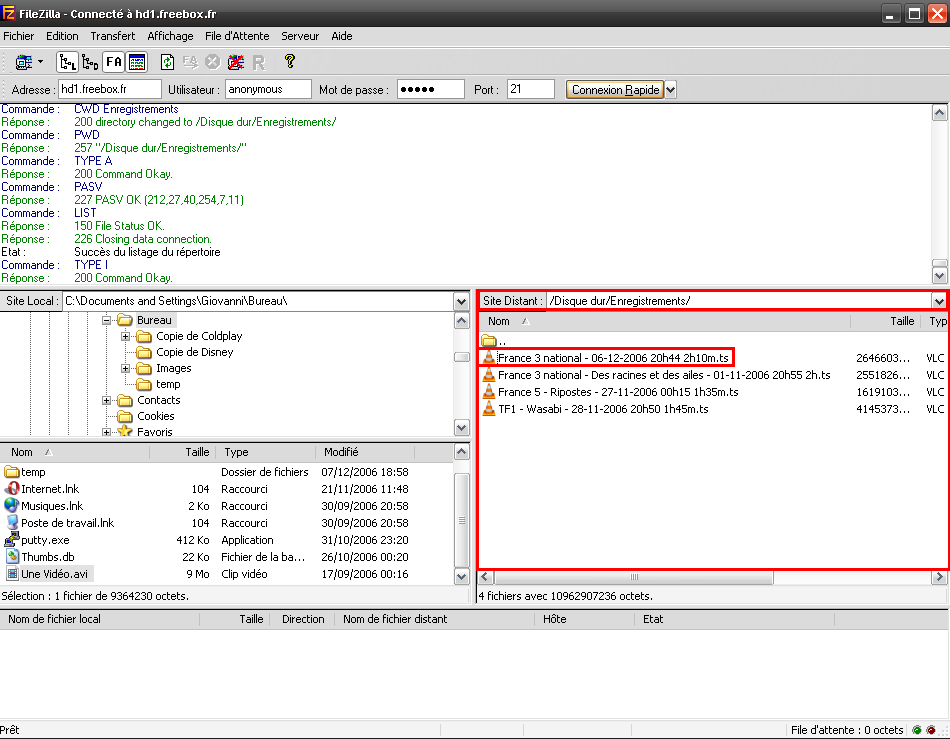Click the Musiques.lnk globe icon

[x=12, y=505]
